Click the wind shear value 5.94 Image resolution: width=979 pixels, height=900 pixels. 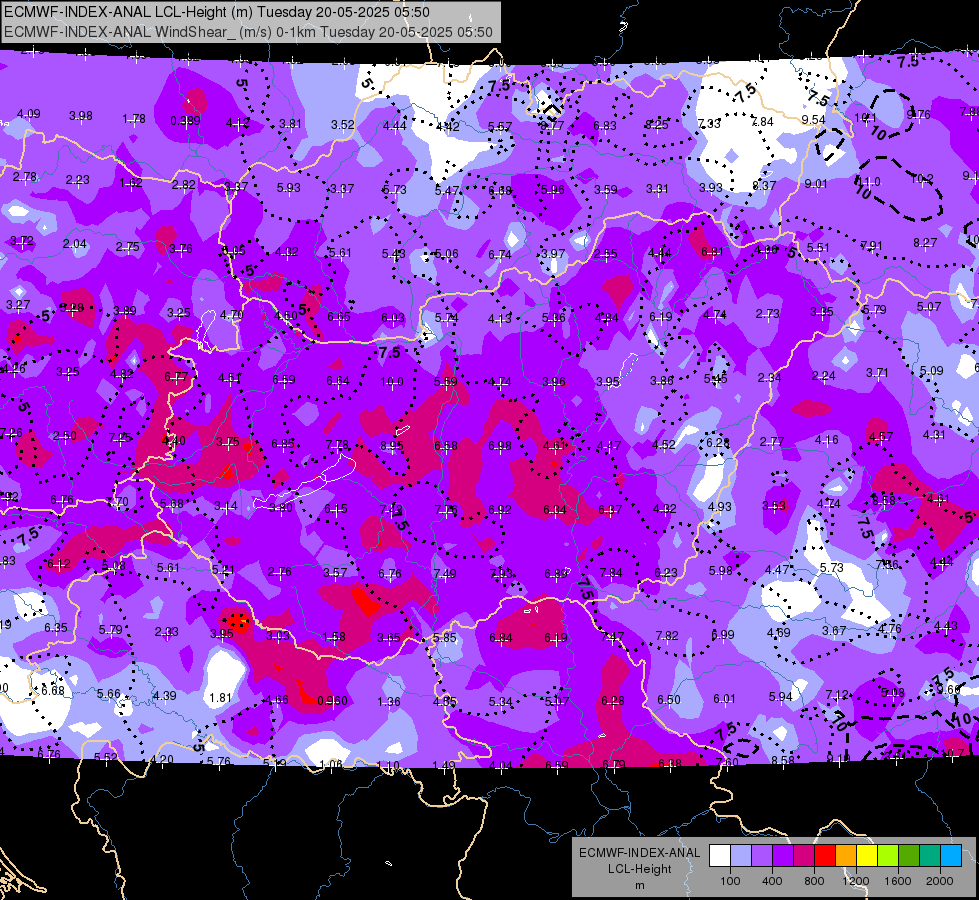pos(780,696)
